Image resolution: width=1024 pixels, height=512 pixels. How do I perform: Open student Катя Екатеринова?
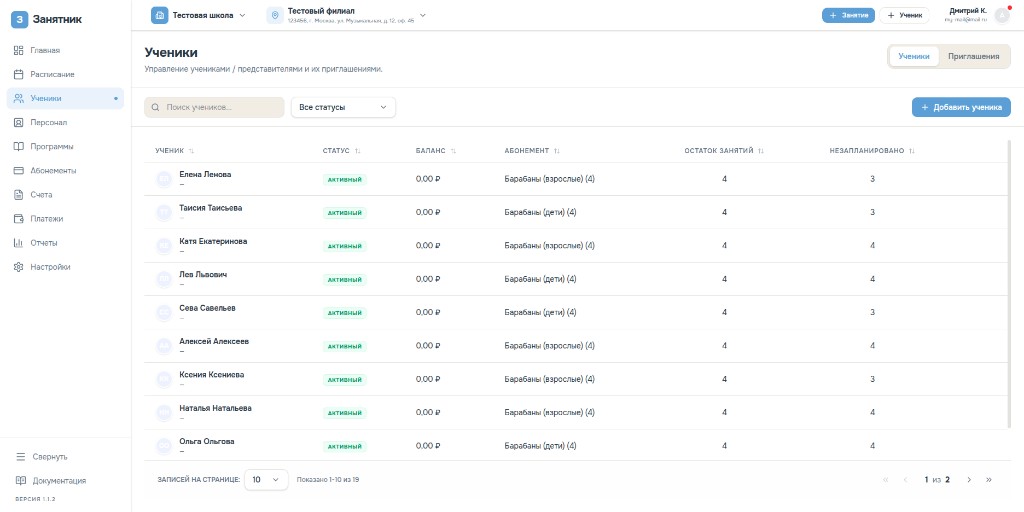click(x=213, y=242)
